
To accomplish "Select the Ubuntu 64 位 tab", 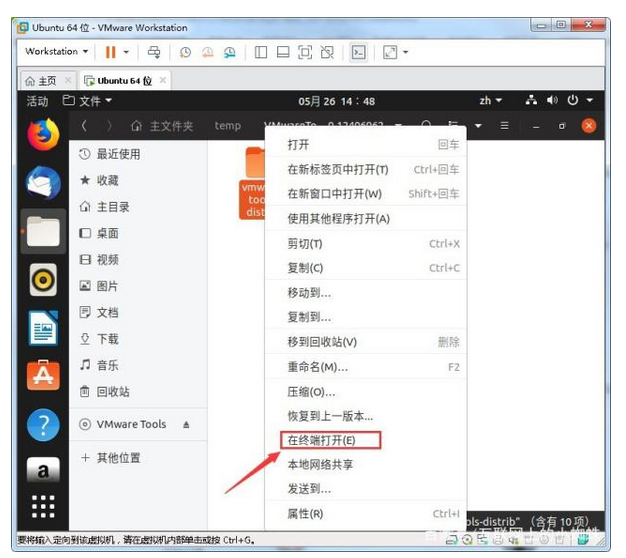I will pos(125,81).
